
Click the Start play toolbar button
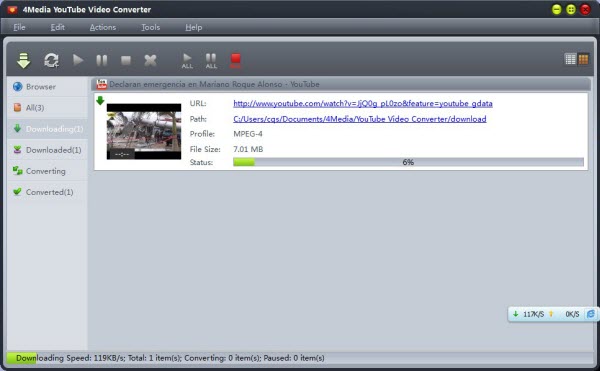[78, 60]
